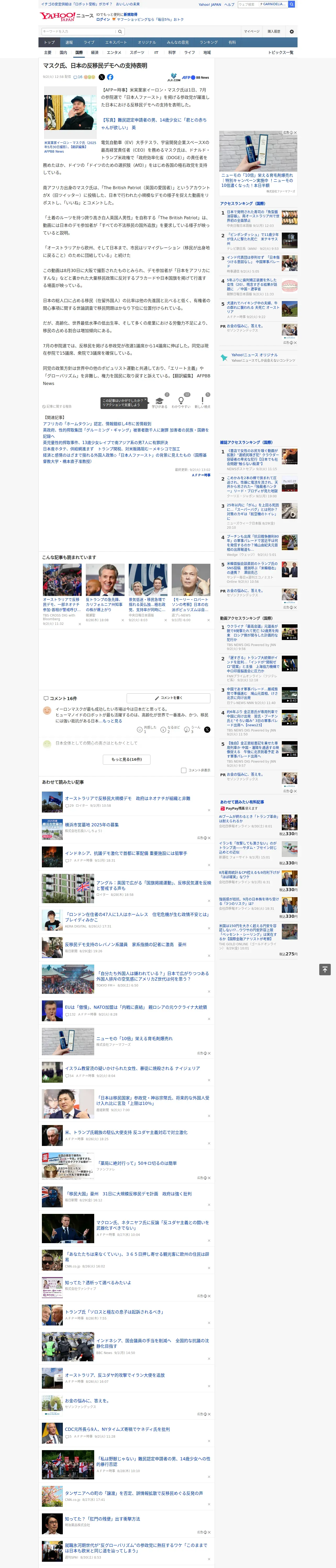Screen dimensions: 336x1568
Task: Open the 「移民大国」豪州 article link
Action: click(128, 1194)
